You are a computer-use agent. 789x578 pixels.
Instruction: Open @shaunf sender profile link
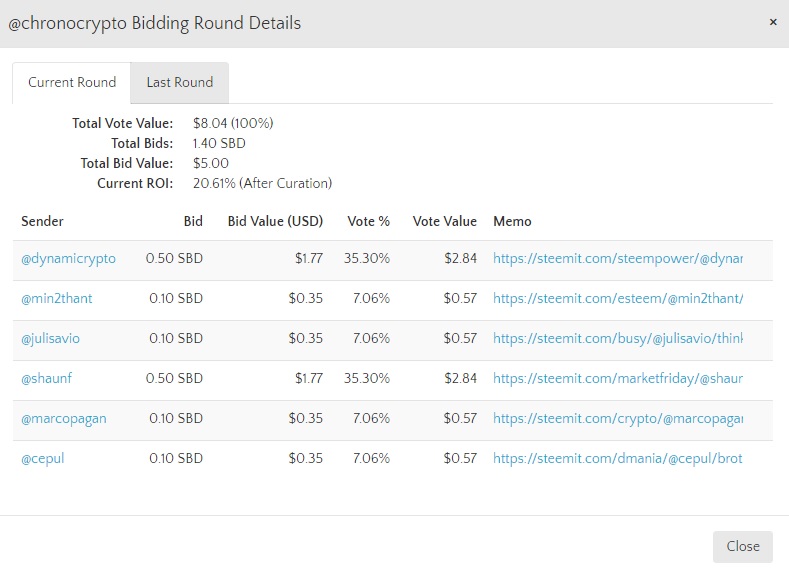pos(48,379)
